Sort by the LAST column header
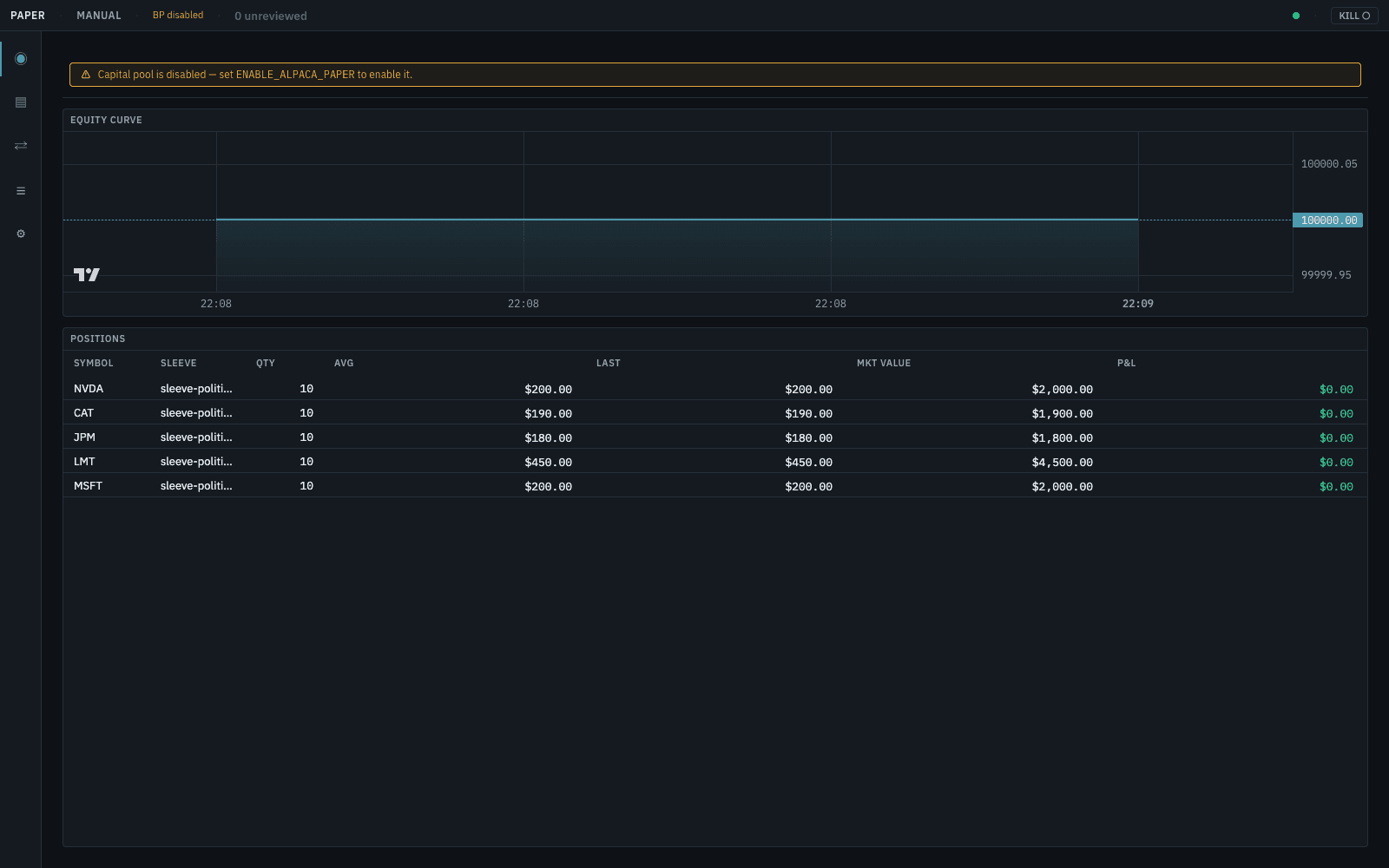The height and width of the screenshot is (868, 1389). pyautogui.click(x=609, y=363)
